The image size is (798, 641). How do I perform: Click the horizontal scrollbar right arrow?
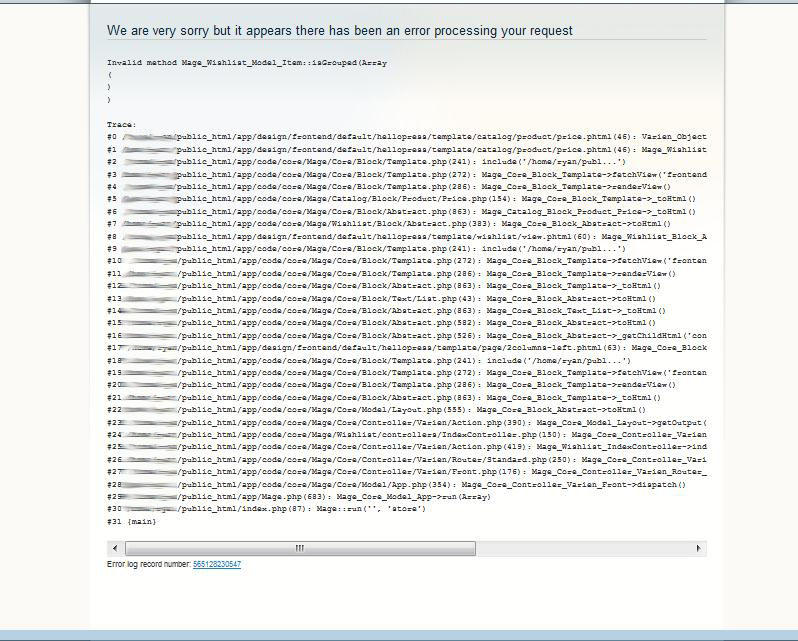tap(698, 548)
